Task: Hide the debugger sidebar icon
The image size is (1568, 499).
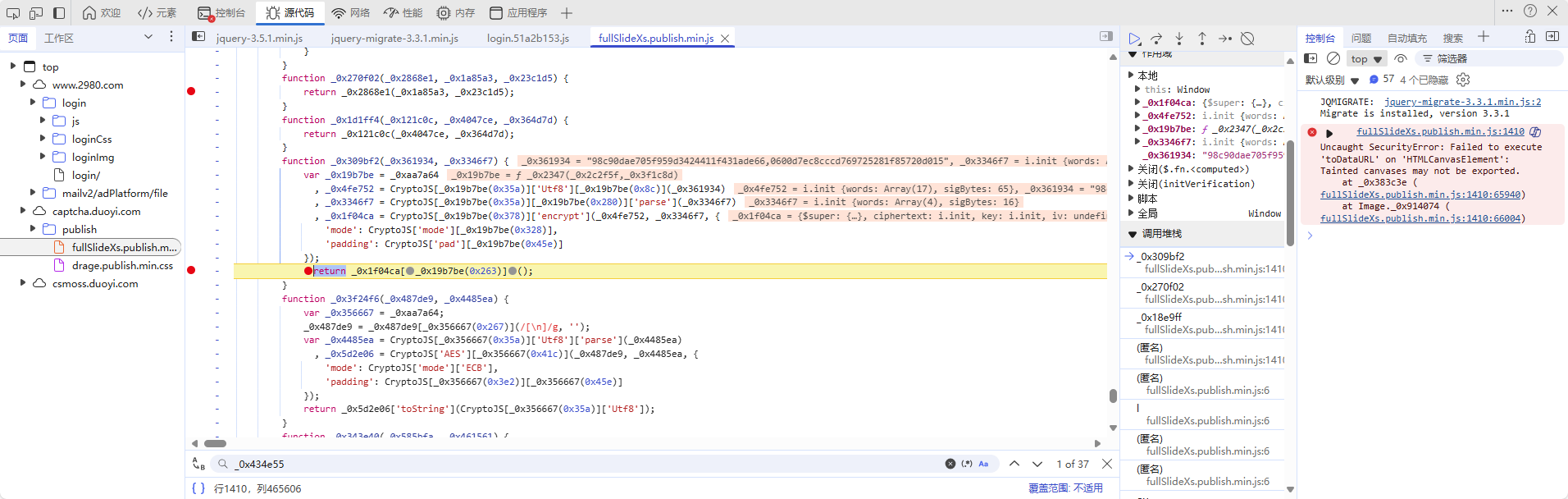Action: click(1106, 37)
